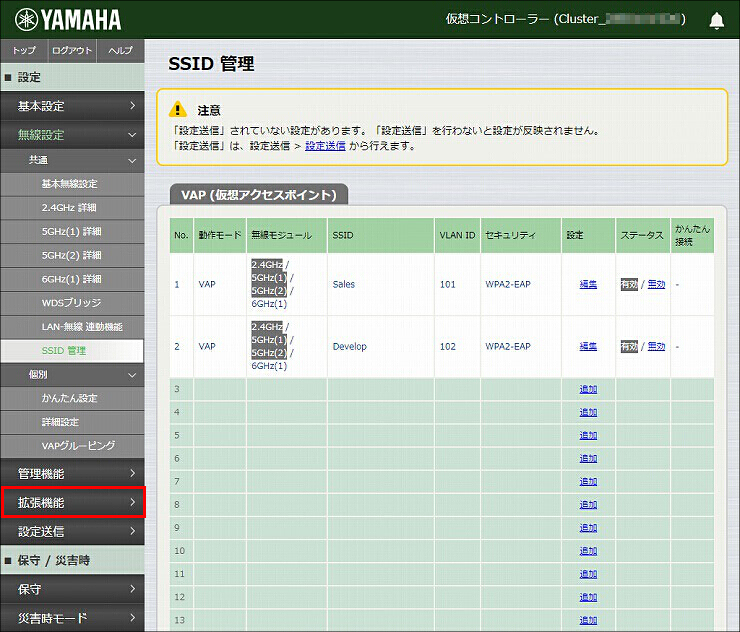
Task: Select SSID 管理 in sidebar
Action: point(72,351)
